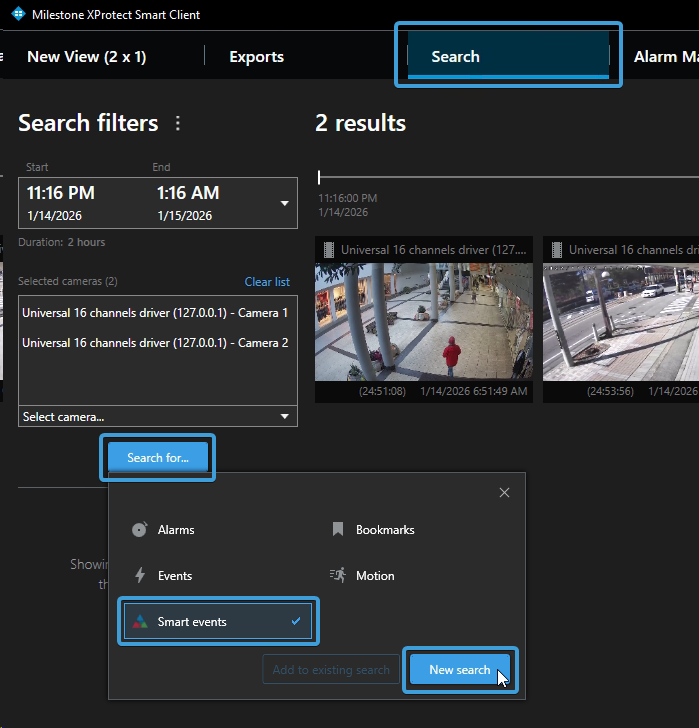Image resolution: width=699 pixels, height=728 pixels.
Task: Click the Smart events triangle icon
Action: pyautogui.click(x=140, y=621)
